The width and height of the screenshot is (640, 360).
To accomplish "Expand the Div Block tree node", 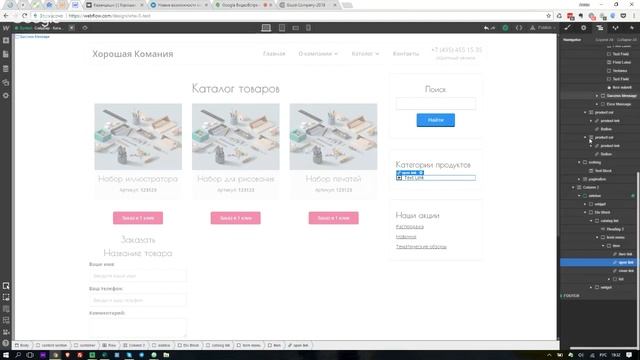I will (x=585, y=212).
